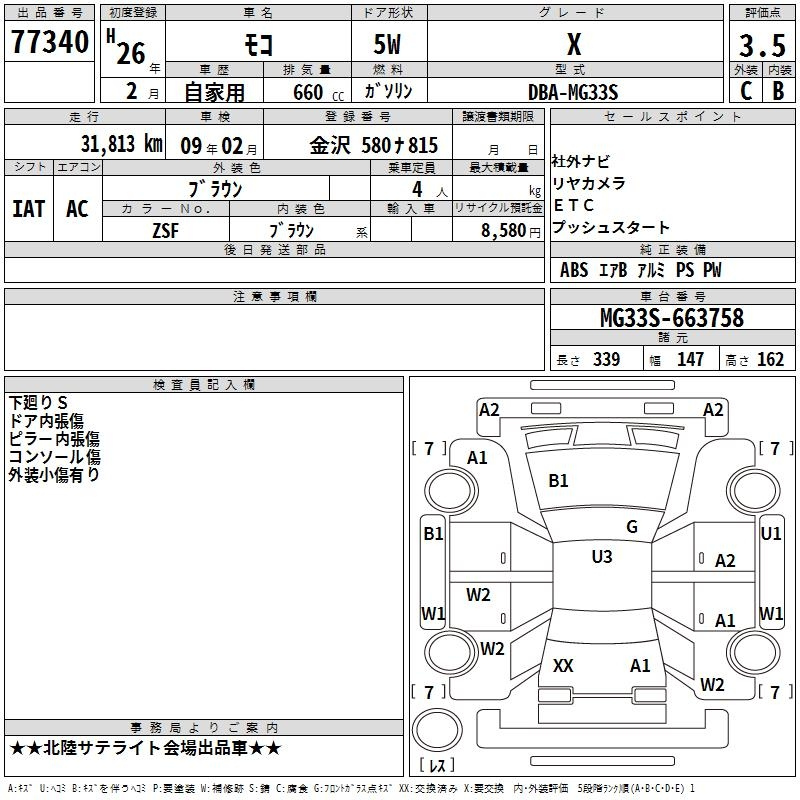Click ブラウン under 内装色

tap(291, 230)
